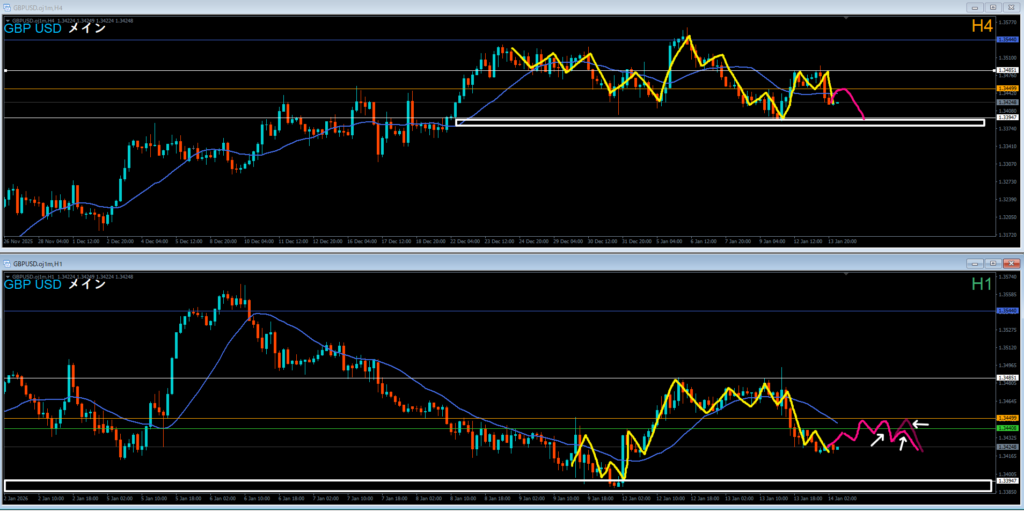Image resolution: width=1024 pixels, height=511 pixels.
Task: Select the orange 1.34499 price label on H1
Action: (x=1008, y=419)
